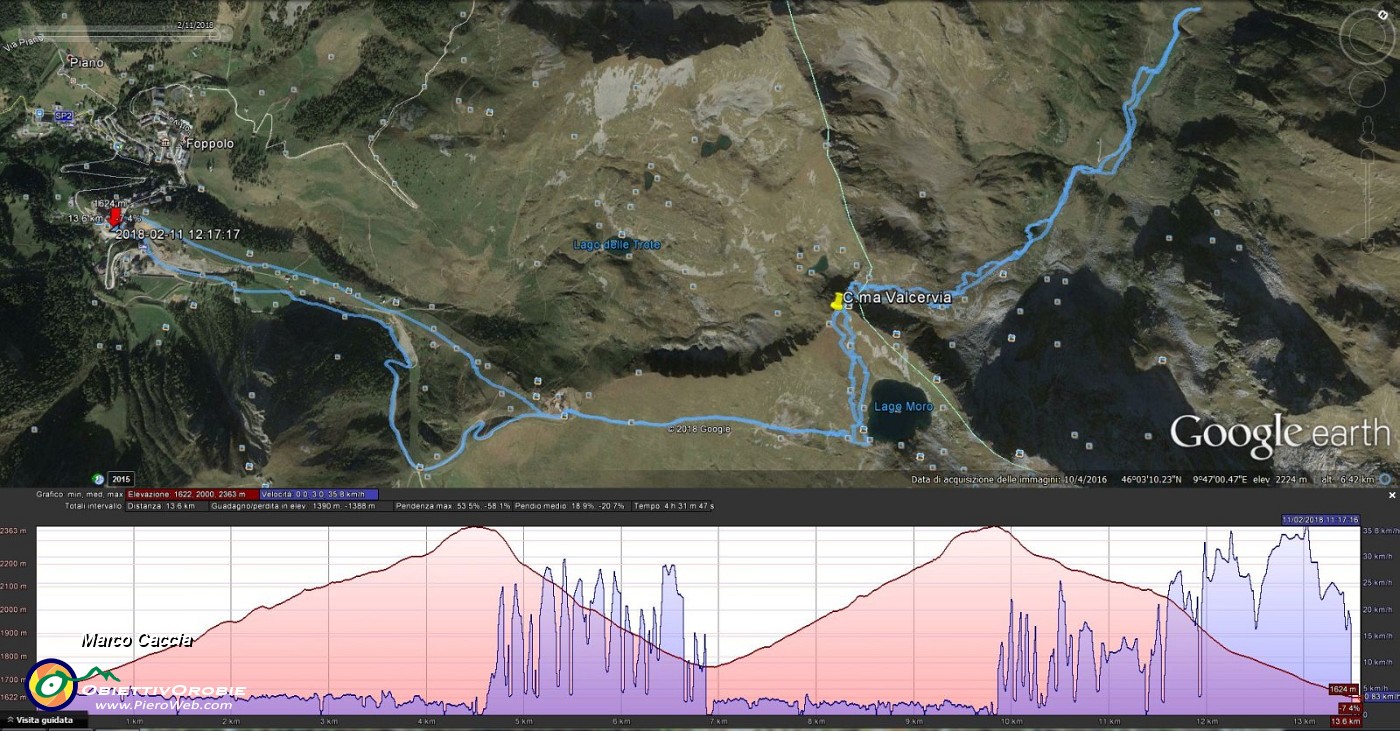Click the alt 6.42 km eye altitude readout
The image size is (1400, 731).
pos(1350,479)
